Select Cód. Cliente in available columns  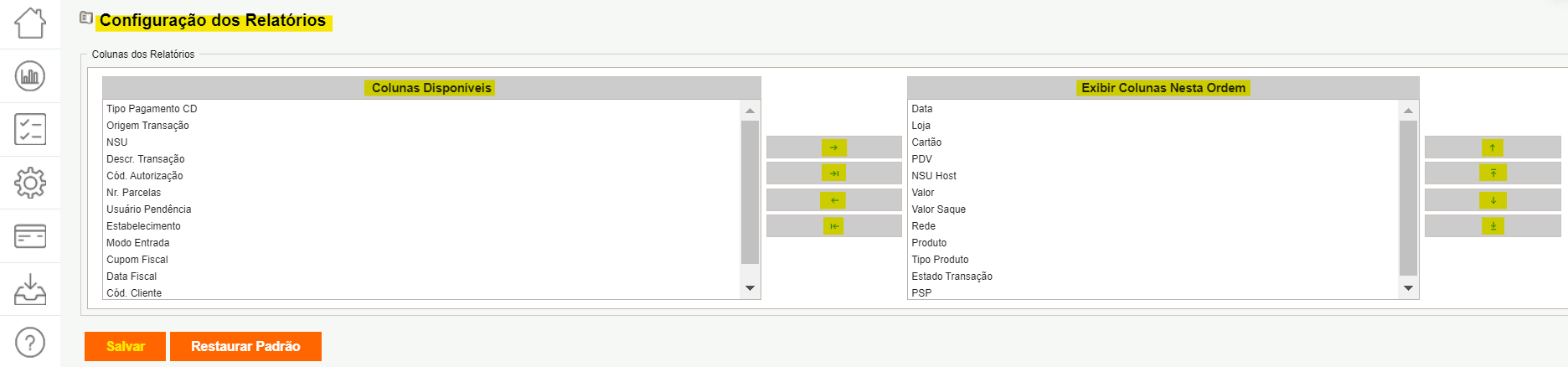pos(422,292)
